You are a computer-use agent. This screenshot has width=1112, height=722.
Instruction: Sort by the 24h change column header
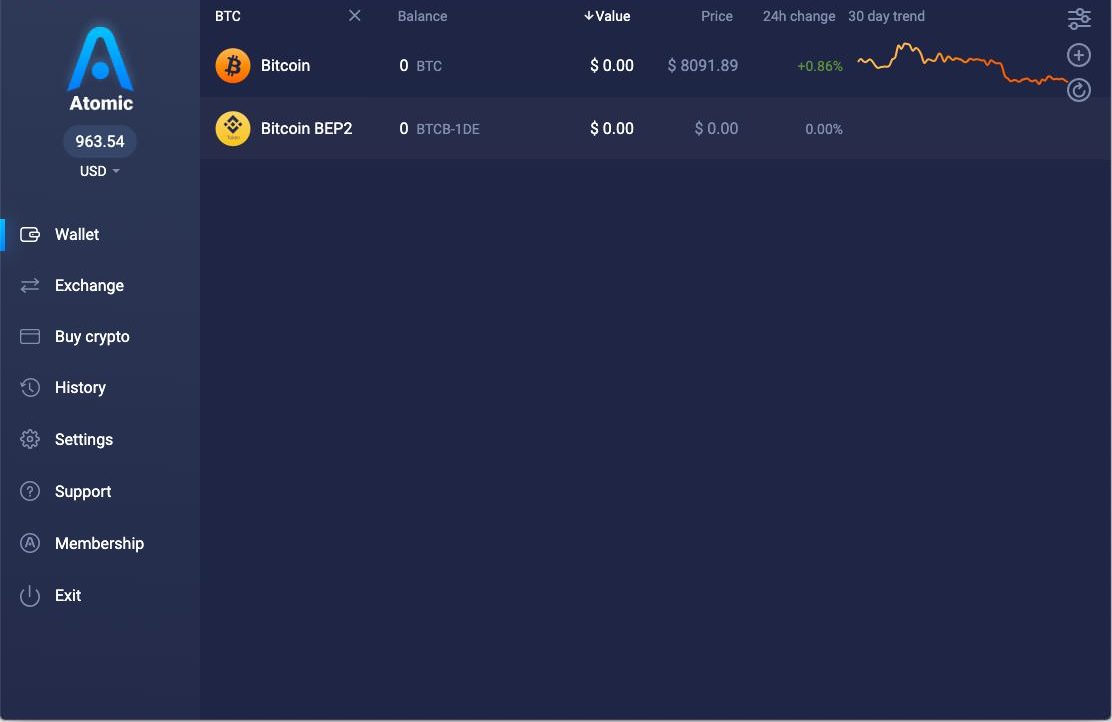pos(799,16)
